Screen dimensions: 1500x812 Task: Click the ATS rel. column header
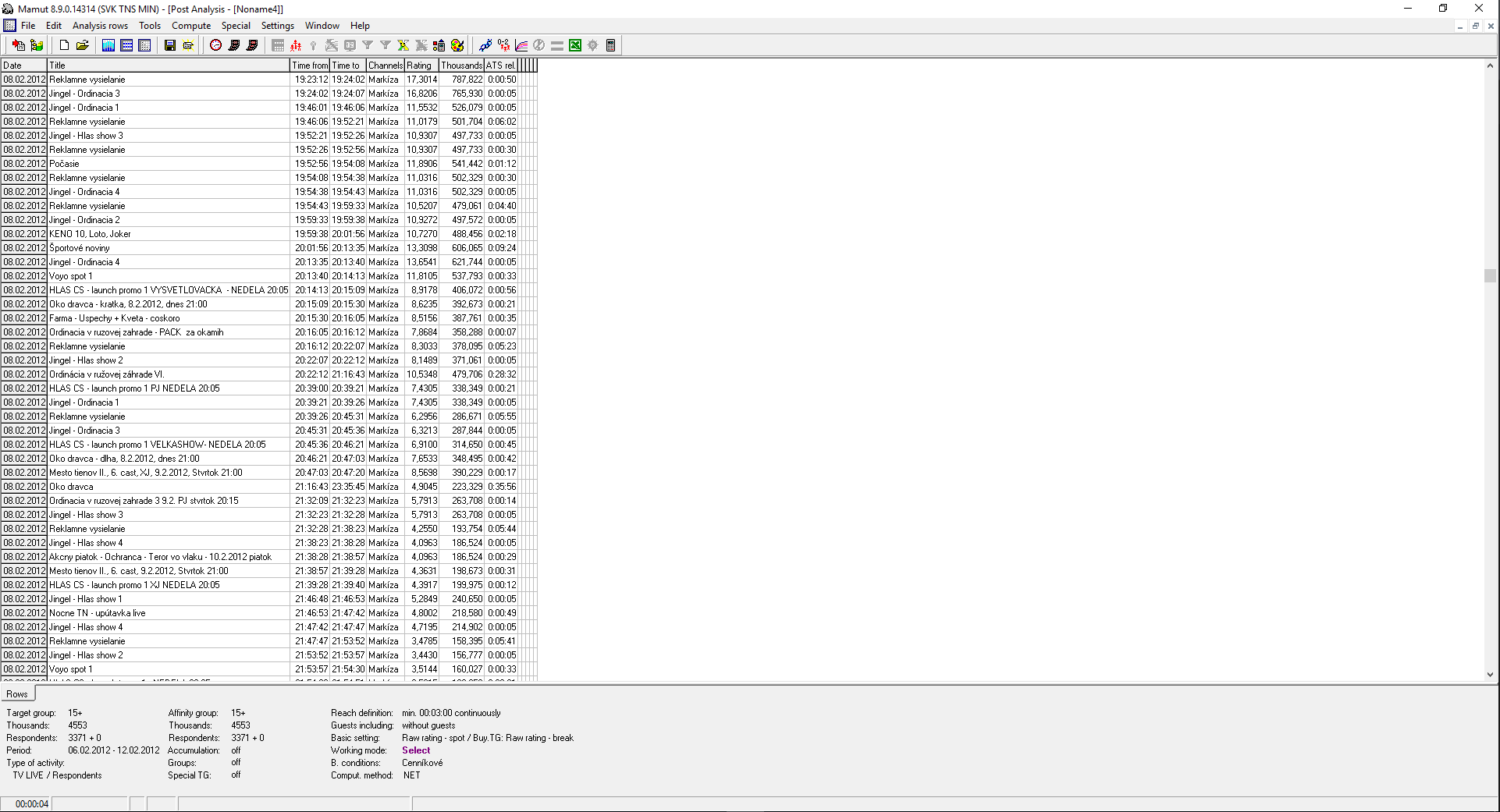click(x=501, y=66)
